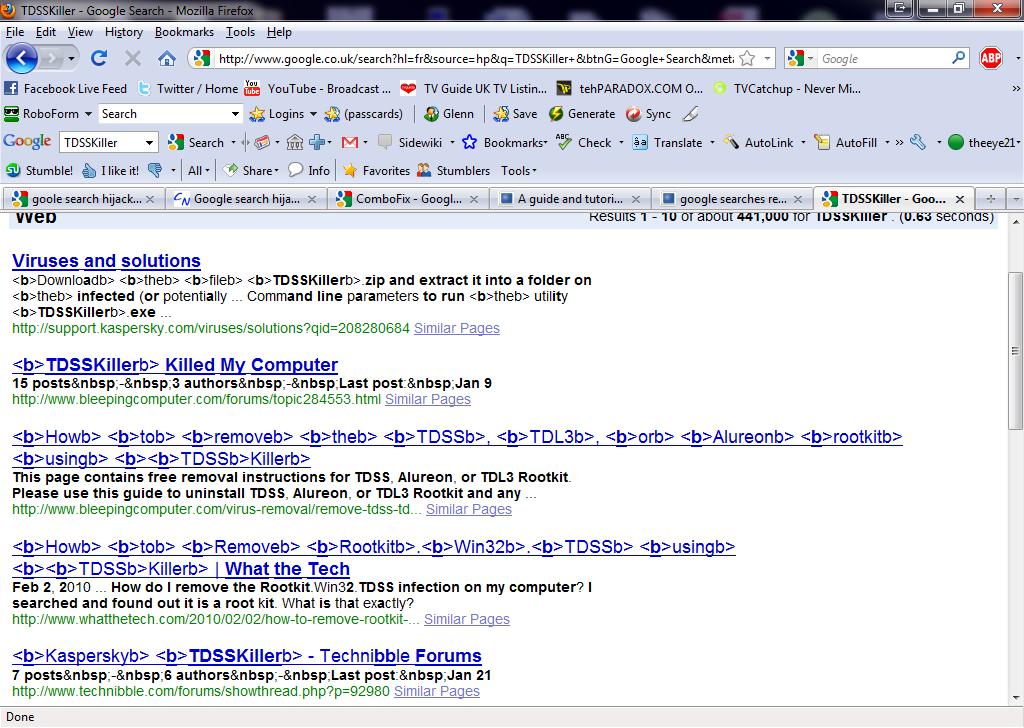Viewport: 1024px width, 728px height.
Task: Click the Google Toolbar AutoFill button
Action: [846, 142]
